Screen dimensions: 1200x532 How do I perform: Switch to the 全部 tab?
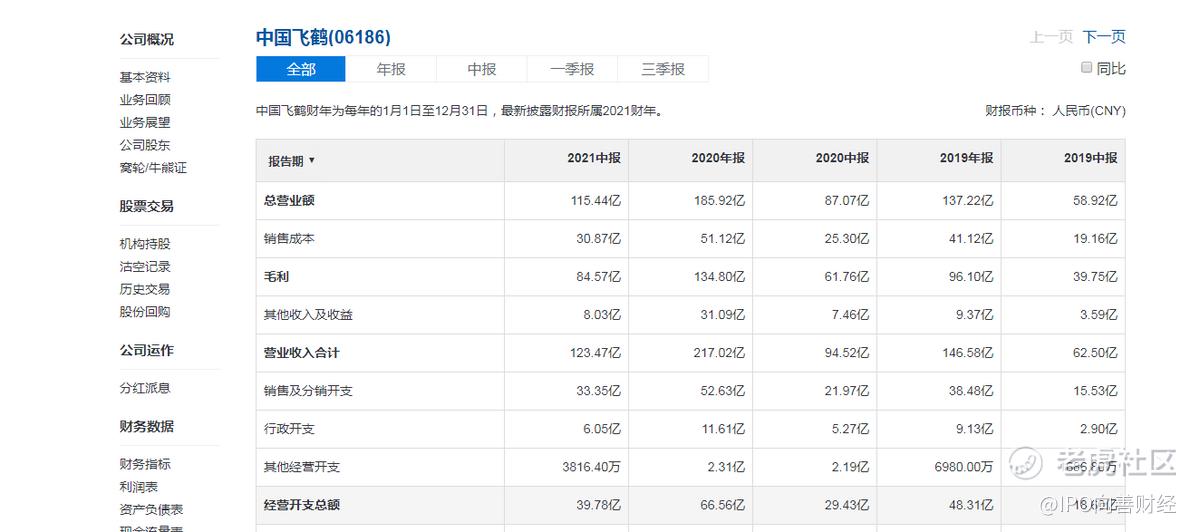click(x=301, y=69)
